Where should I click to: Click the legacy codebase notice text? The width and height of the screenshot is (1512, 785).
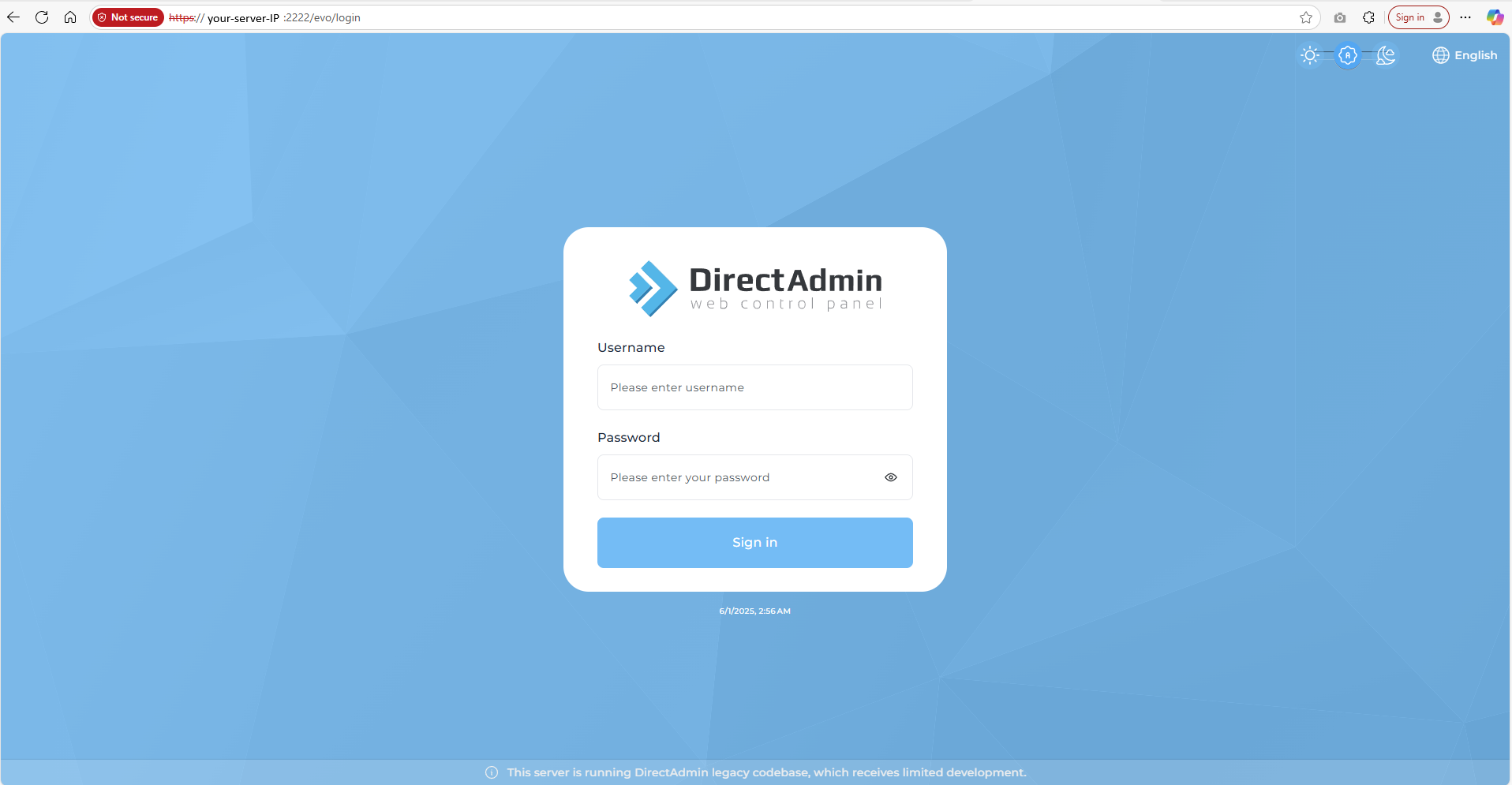767,772
